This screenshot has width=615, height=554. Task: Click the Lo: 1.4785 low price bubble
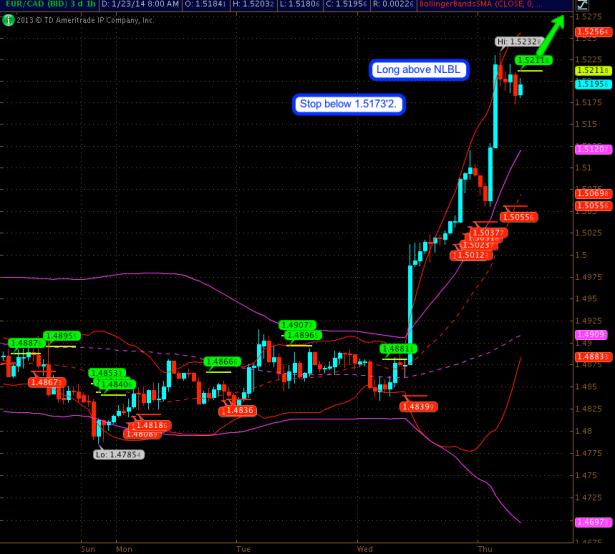coord(119,454)
